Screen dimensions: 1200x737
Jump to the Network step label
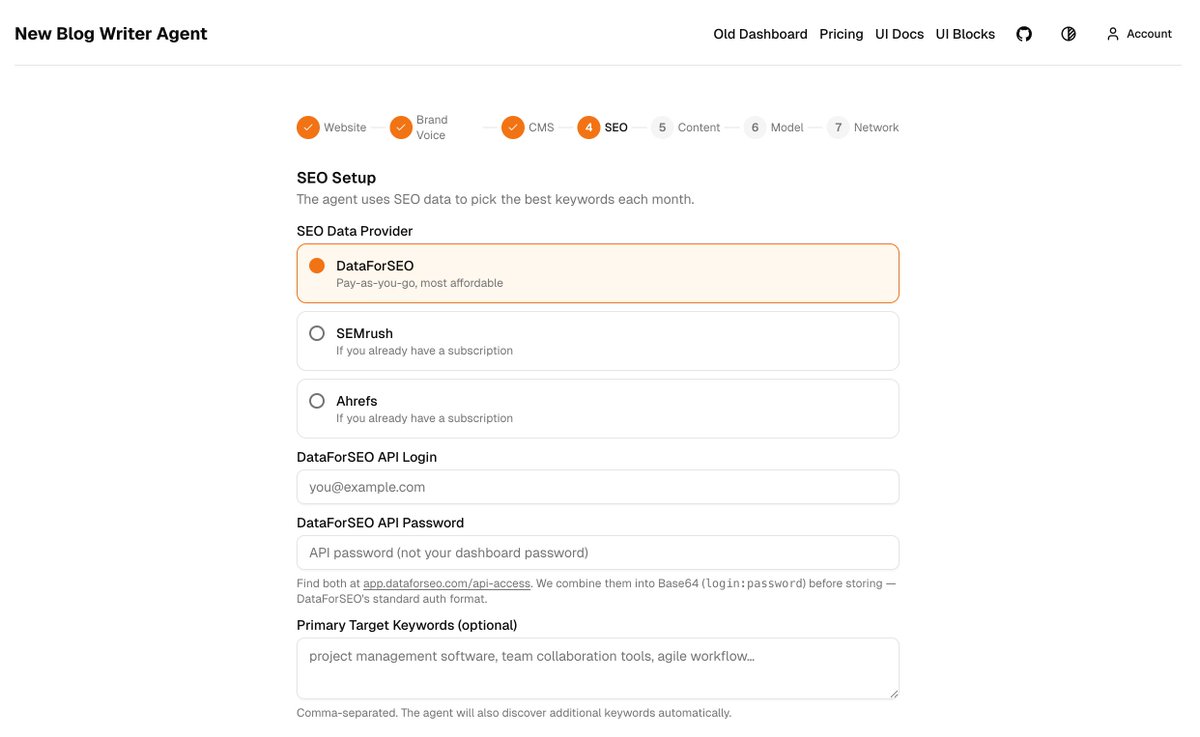876,128
